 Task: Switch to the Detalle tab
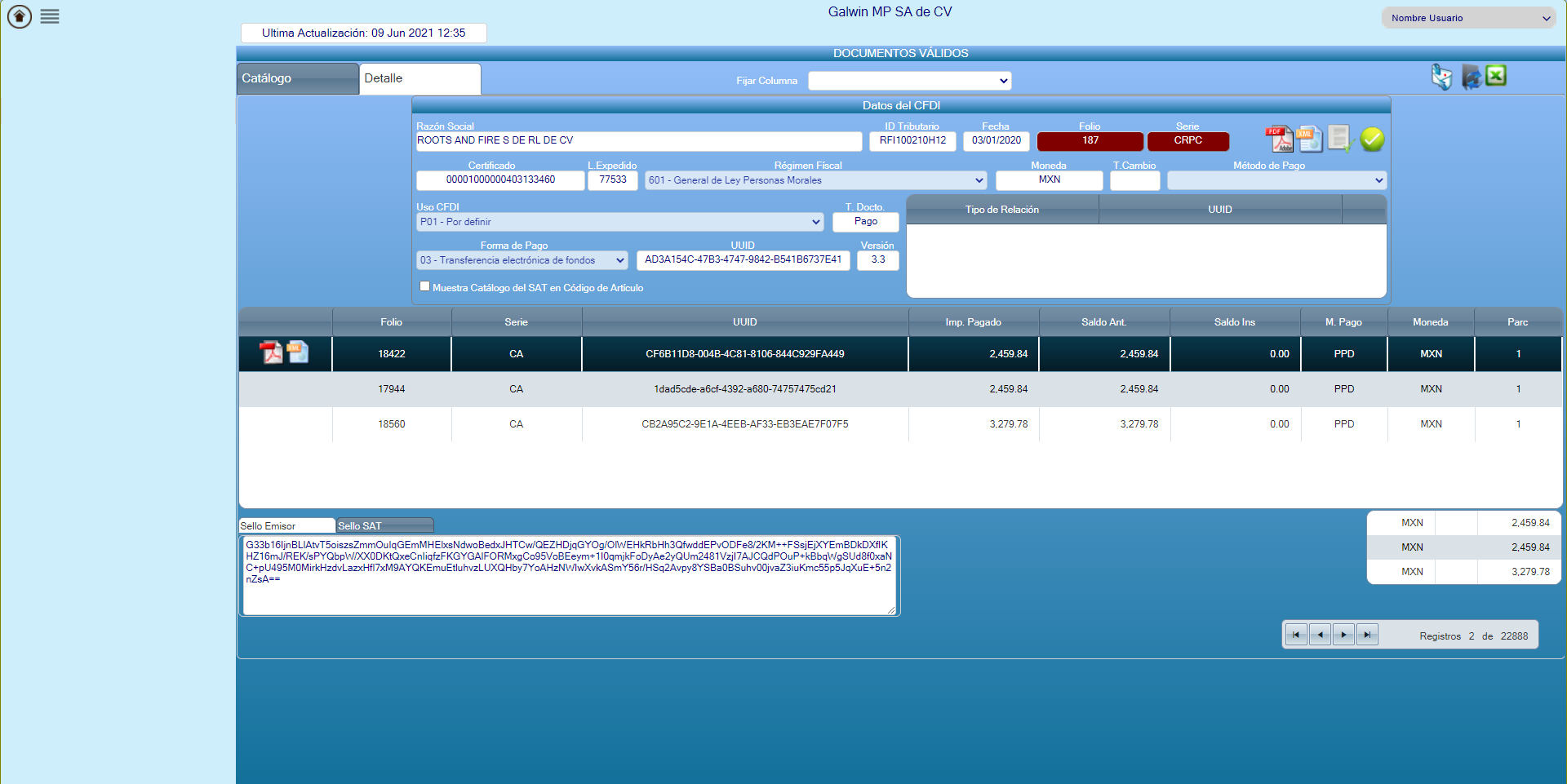click(x=419, y=78)
